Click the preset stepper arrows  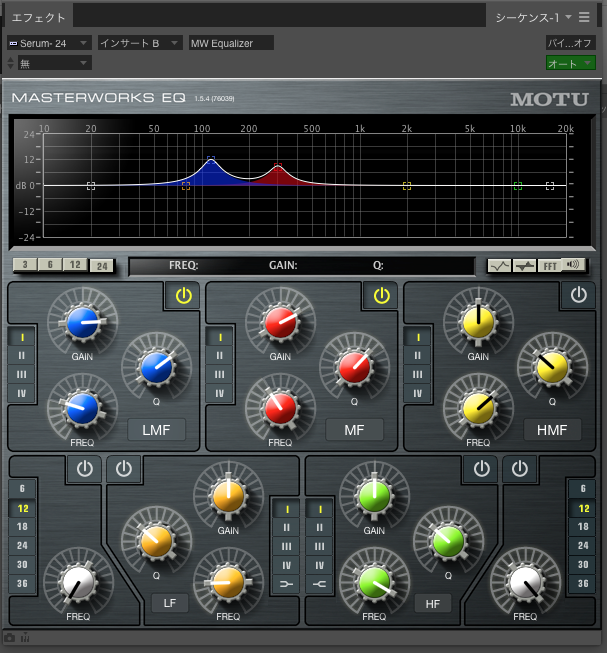[x=11, y=63]
